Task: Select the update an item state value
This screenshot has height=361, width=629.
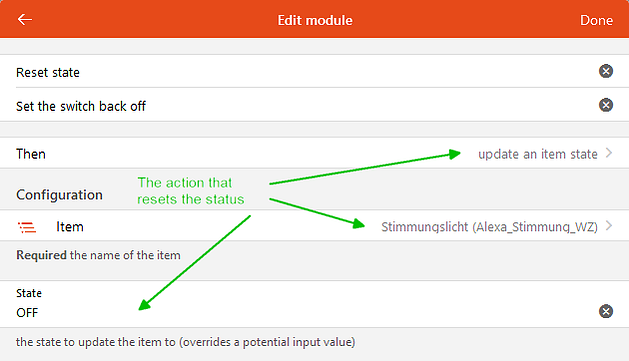Action: tap(538, 154)
